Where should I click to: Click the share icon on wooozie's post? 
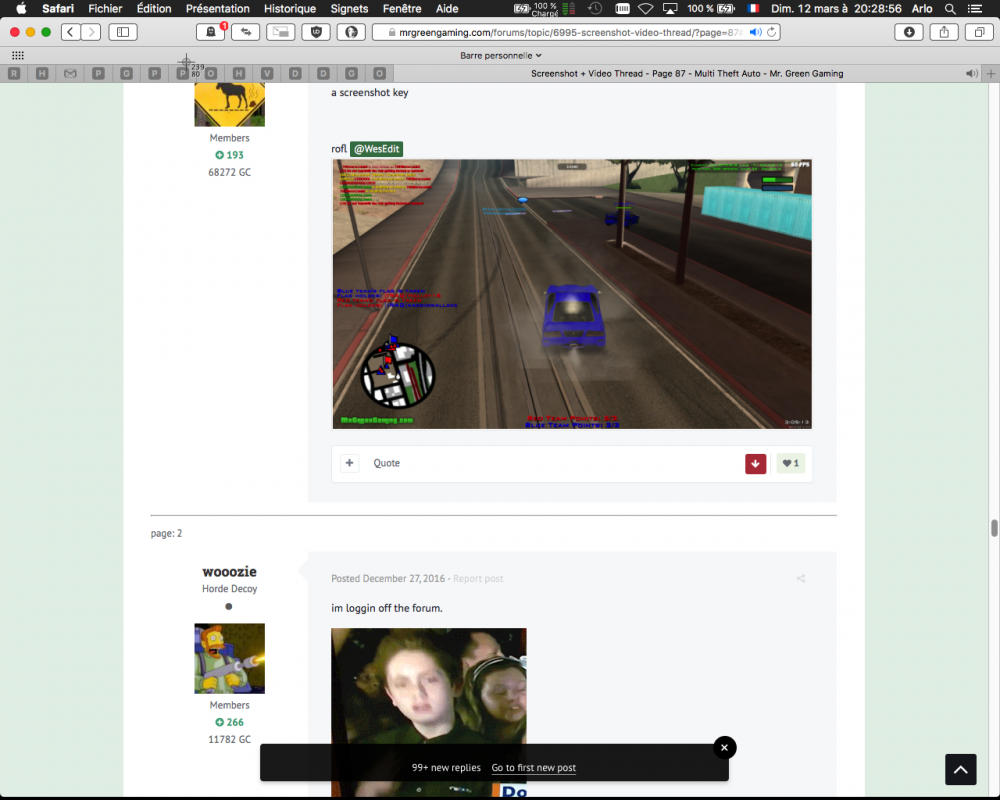(x=800, y=579)
